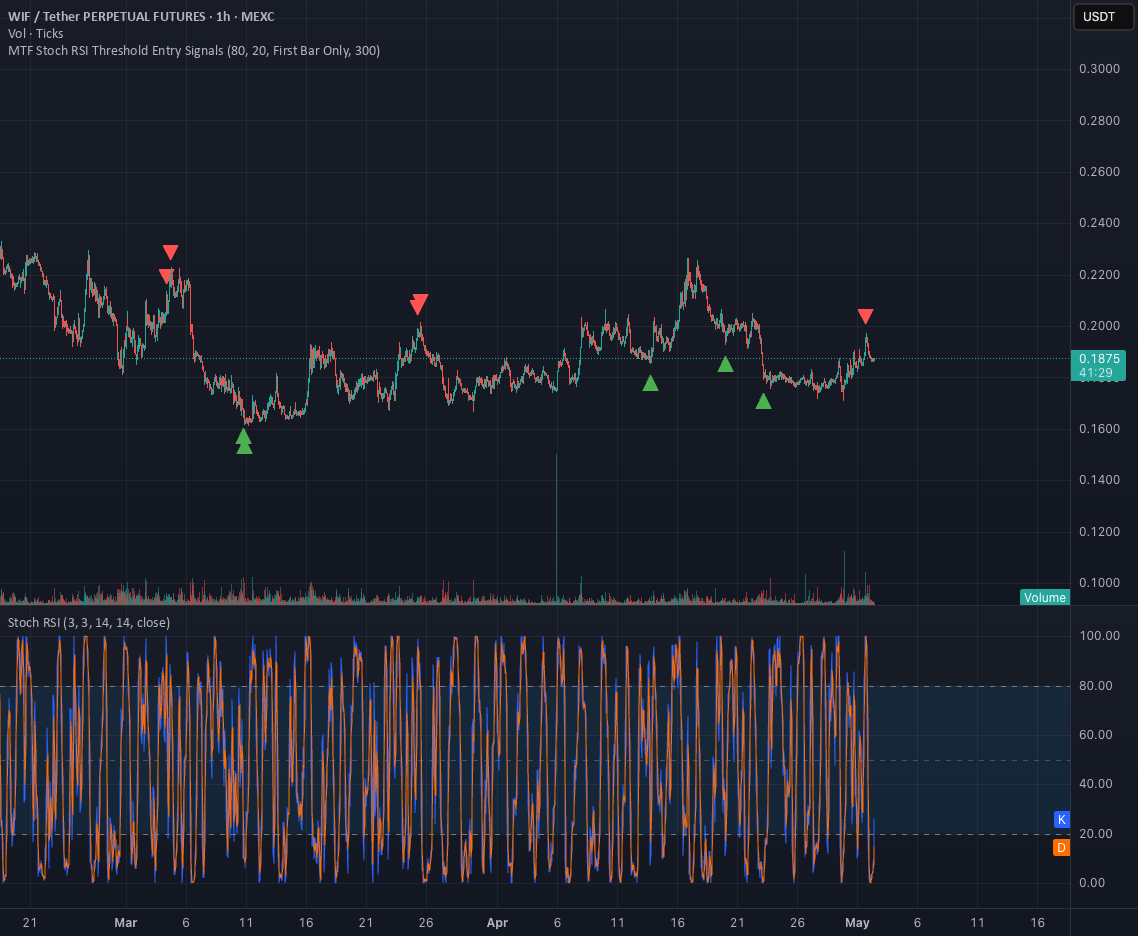1138x936 pixels.
Task: Select the Stoch RSI (3, 3, 14, 14, close) label
Action: pyautogui.click(x=89, y=623)
